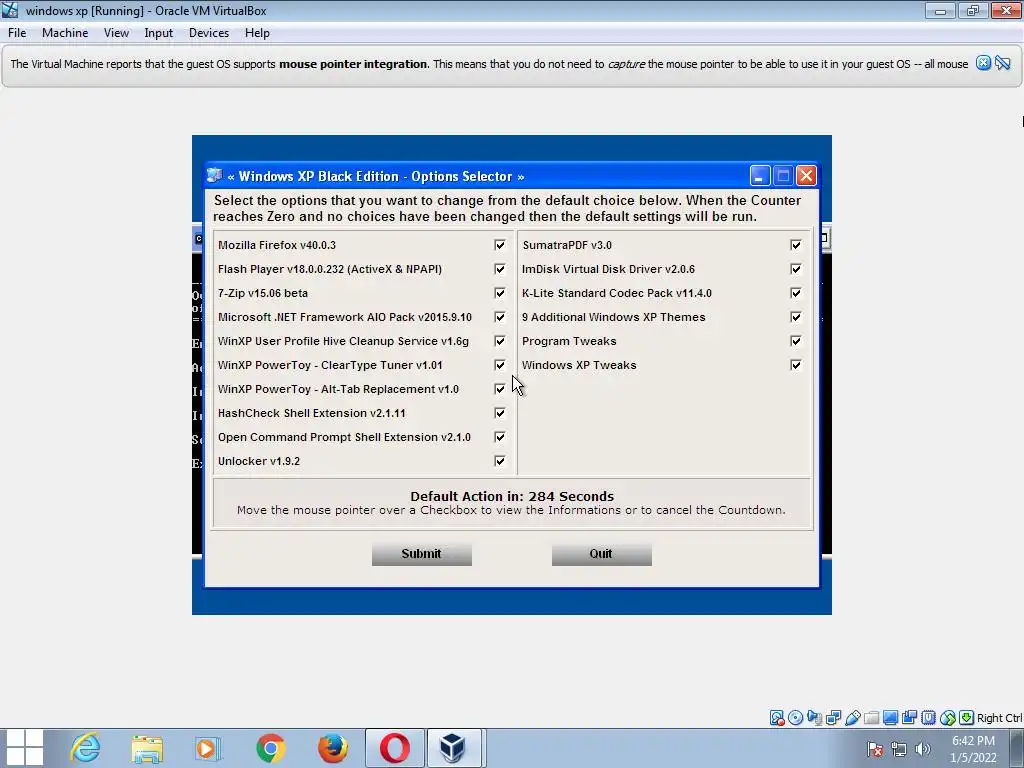Click the Action Center flag tray icon

[875, 749]
